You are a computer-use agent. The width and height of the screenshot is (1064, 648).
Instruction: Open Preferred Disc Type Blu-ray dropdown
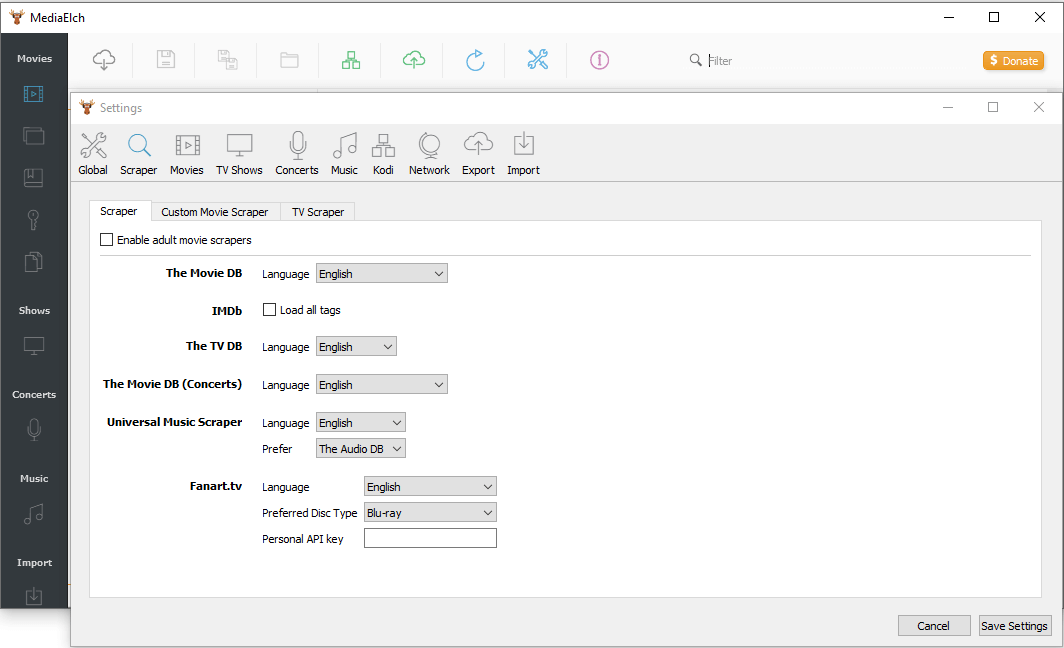click(430, 512)
